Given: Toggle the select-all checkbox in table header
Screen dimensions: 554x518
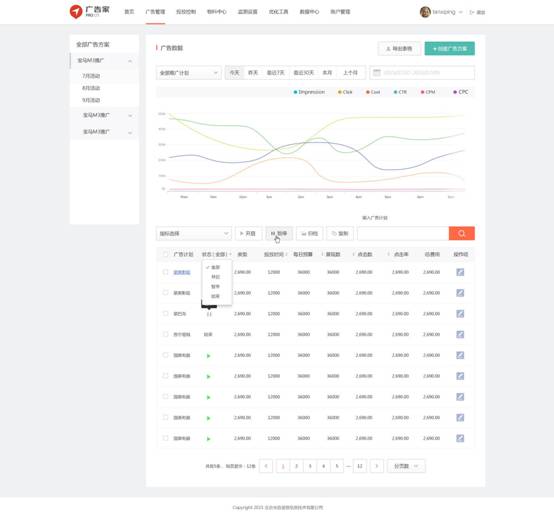Looking at the screenshot, I should [x=165, y=254].
